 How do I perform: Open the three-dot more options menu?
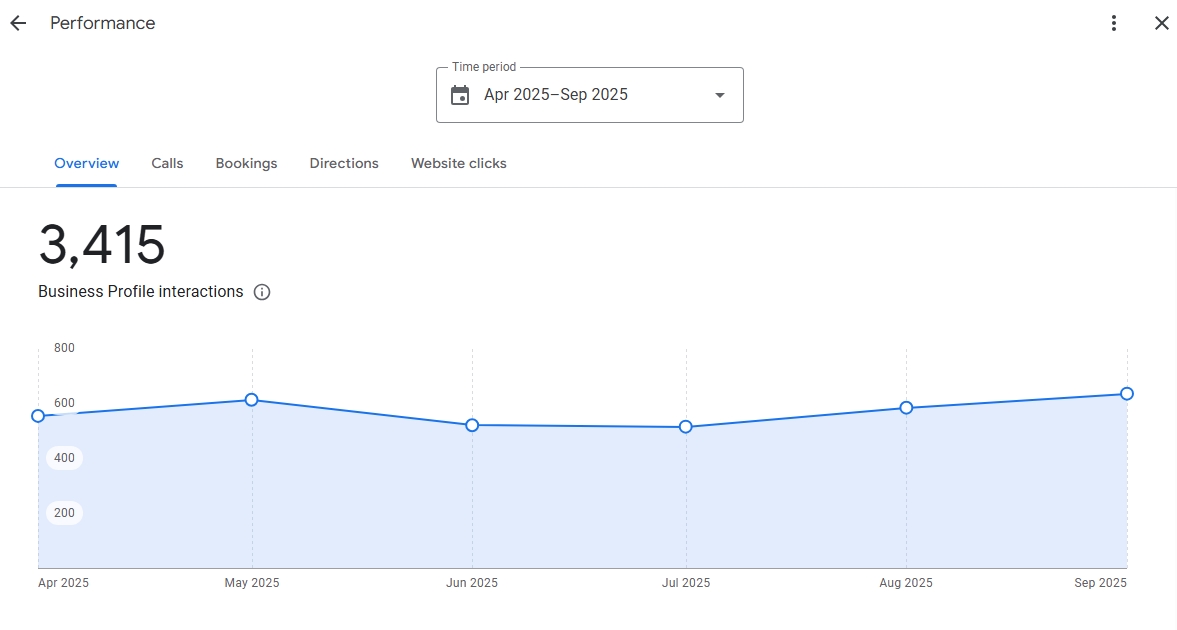[1114, 23]
